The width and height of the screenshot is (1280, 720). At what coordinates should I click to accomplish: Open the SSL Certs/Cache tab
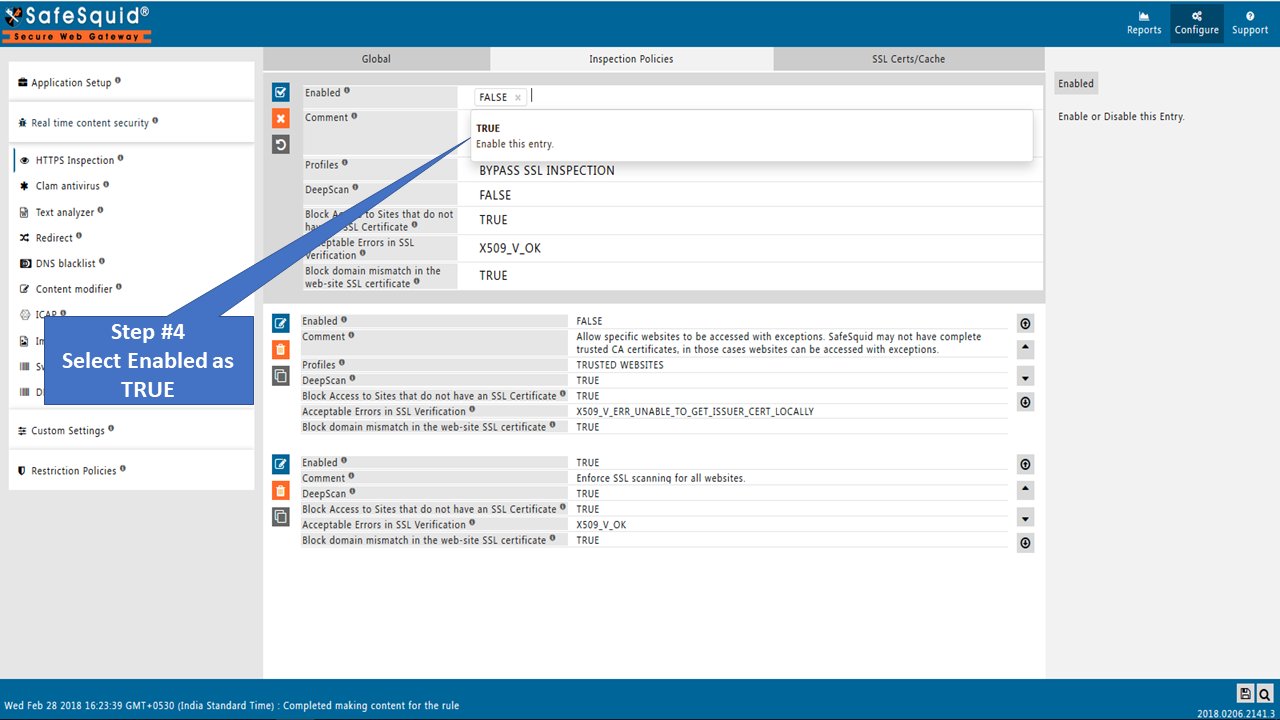(908, 59)
